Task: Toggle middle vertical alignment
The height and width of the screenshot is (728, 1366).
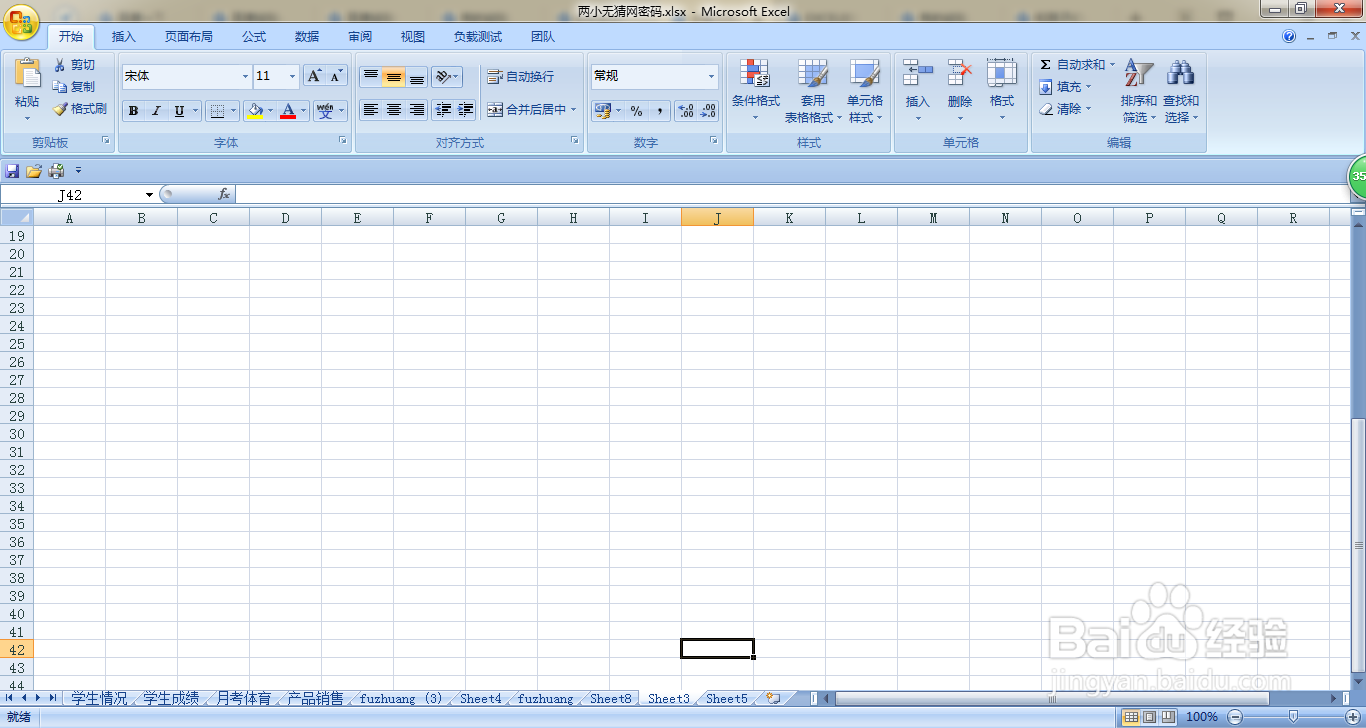Action: click(394, 77)
